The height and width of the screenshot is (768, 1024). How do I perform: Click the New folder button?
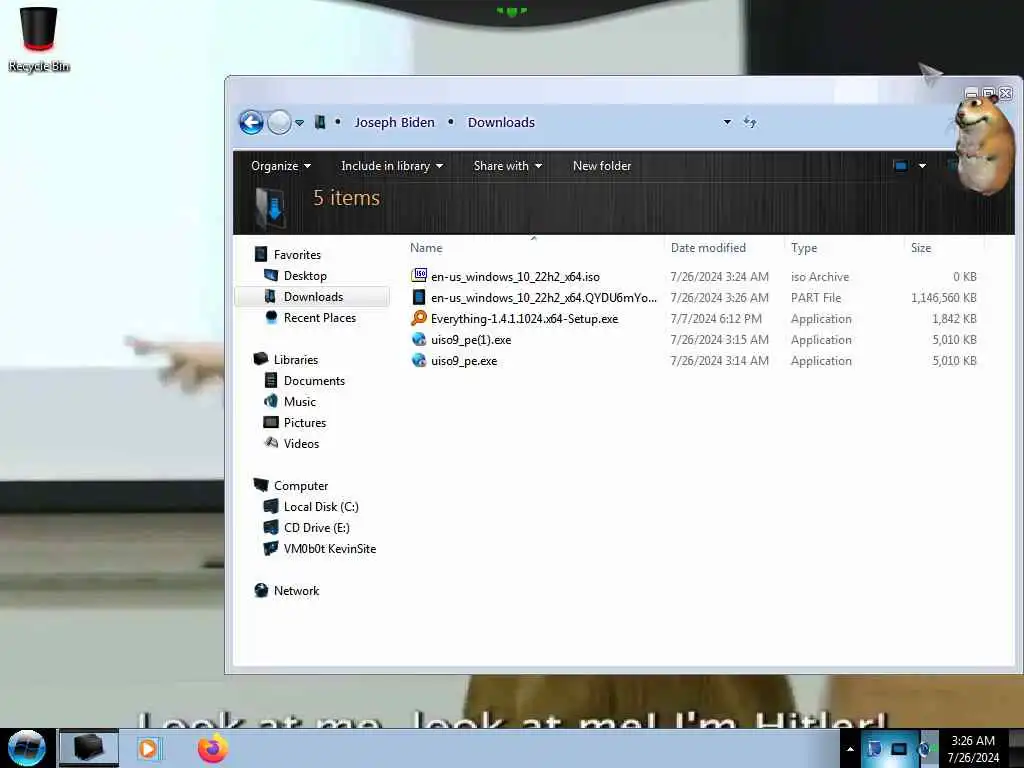pyautogui.click(x=601, y=166)
